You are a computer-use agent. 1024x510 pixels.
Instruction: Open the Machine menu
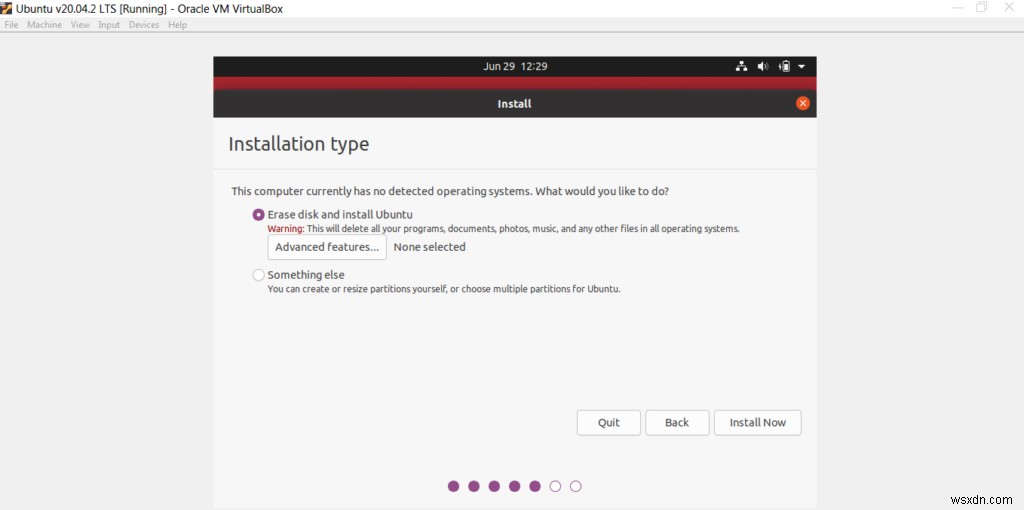point(44,25)
